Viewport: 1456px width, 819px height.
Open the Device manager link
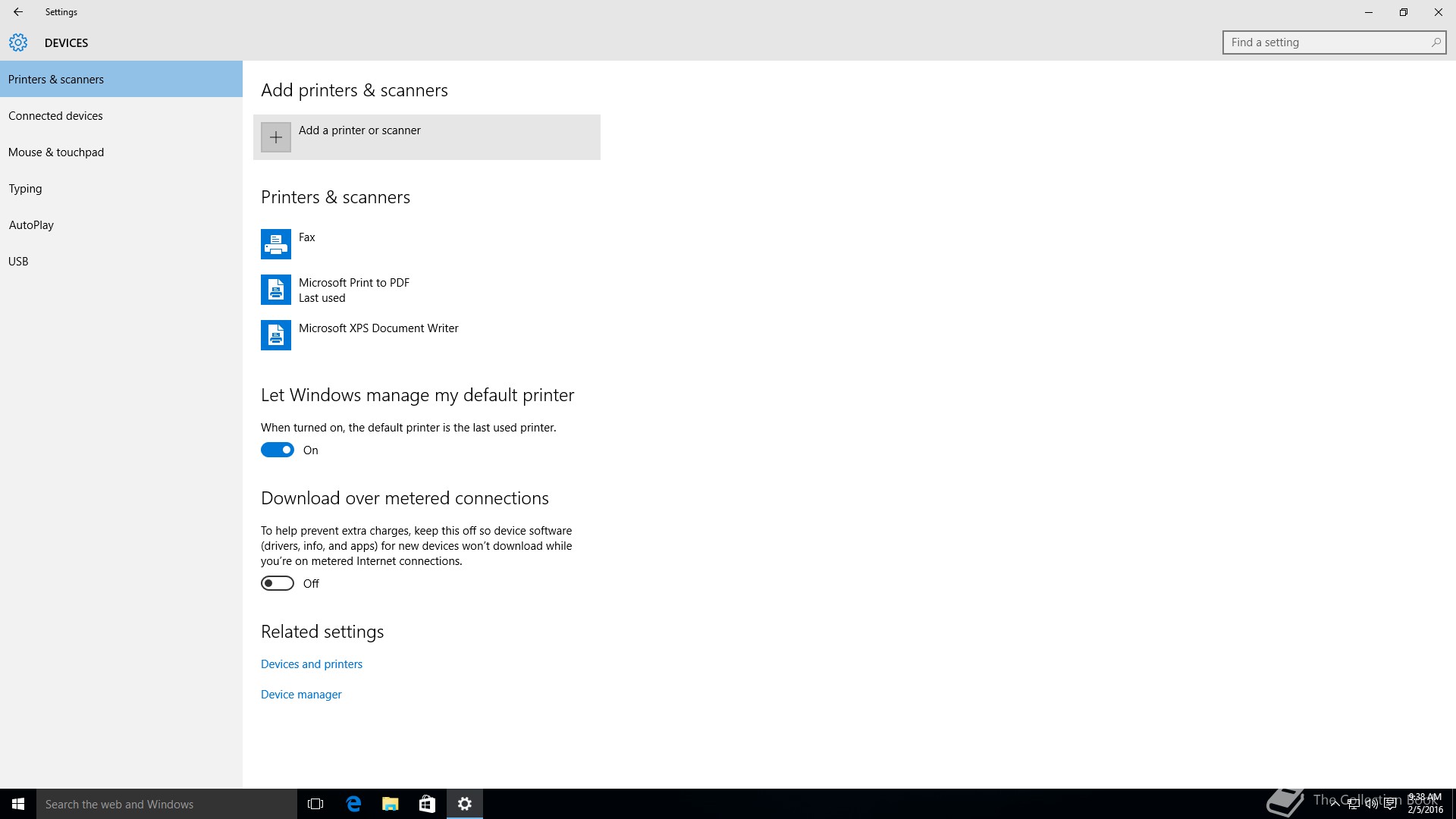pyautogui.click(x=301, y=695)
